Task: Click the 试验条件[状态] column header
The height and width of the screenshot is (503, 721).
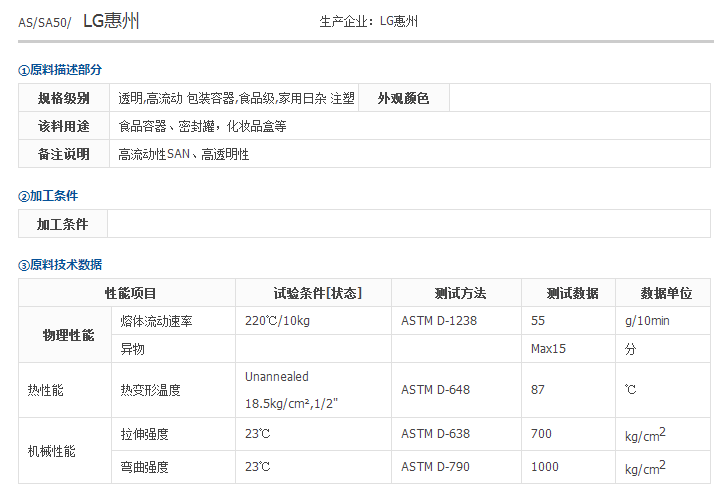Action: pos(314,293)
